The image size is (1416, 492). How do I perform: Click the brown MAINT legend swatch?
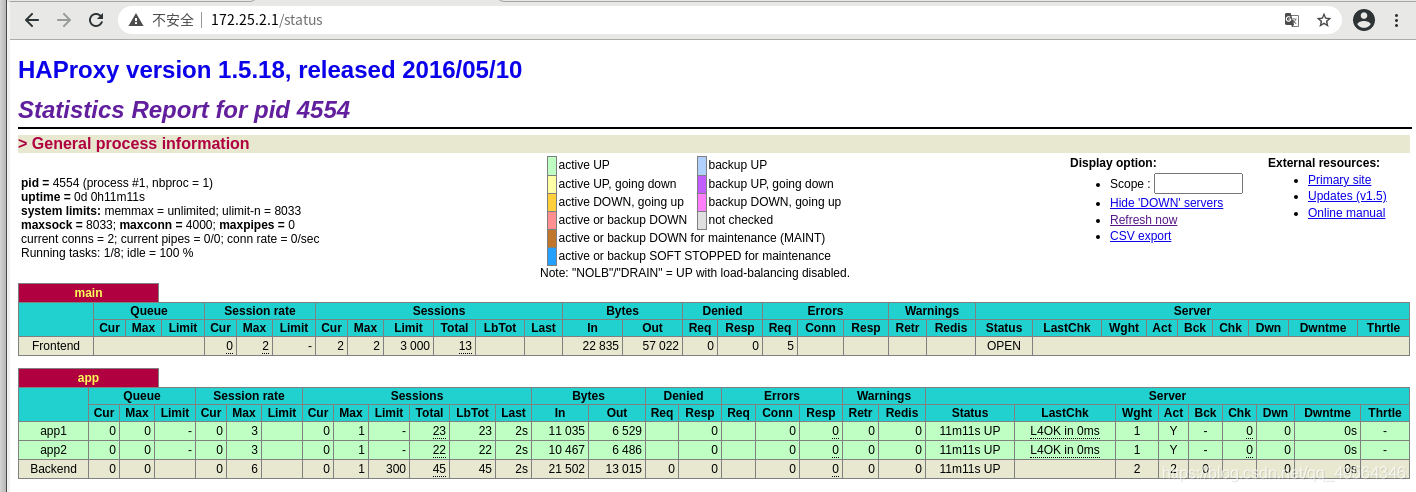pos(552,238)
